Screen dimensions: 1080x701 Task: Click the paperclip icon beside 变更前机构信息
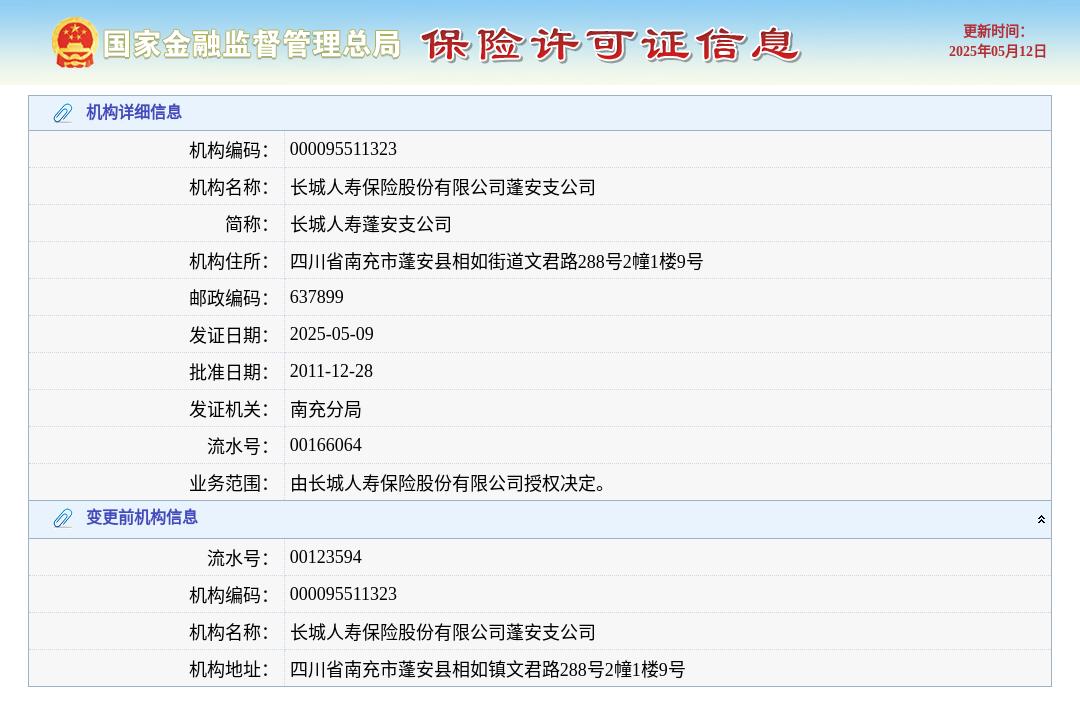63,518
